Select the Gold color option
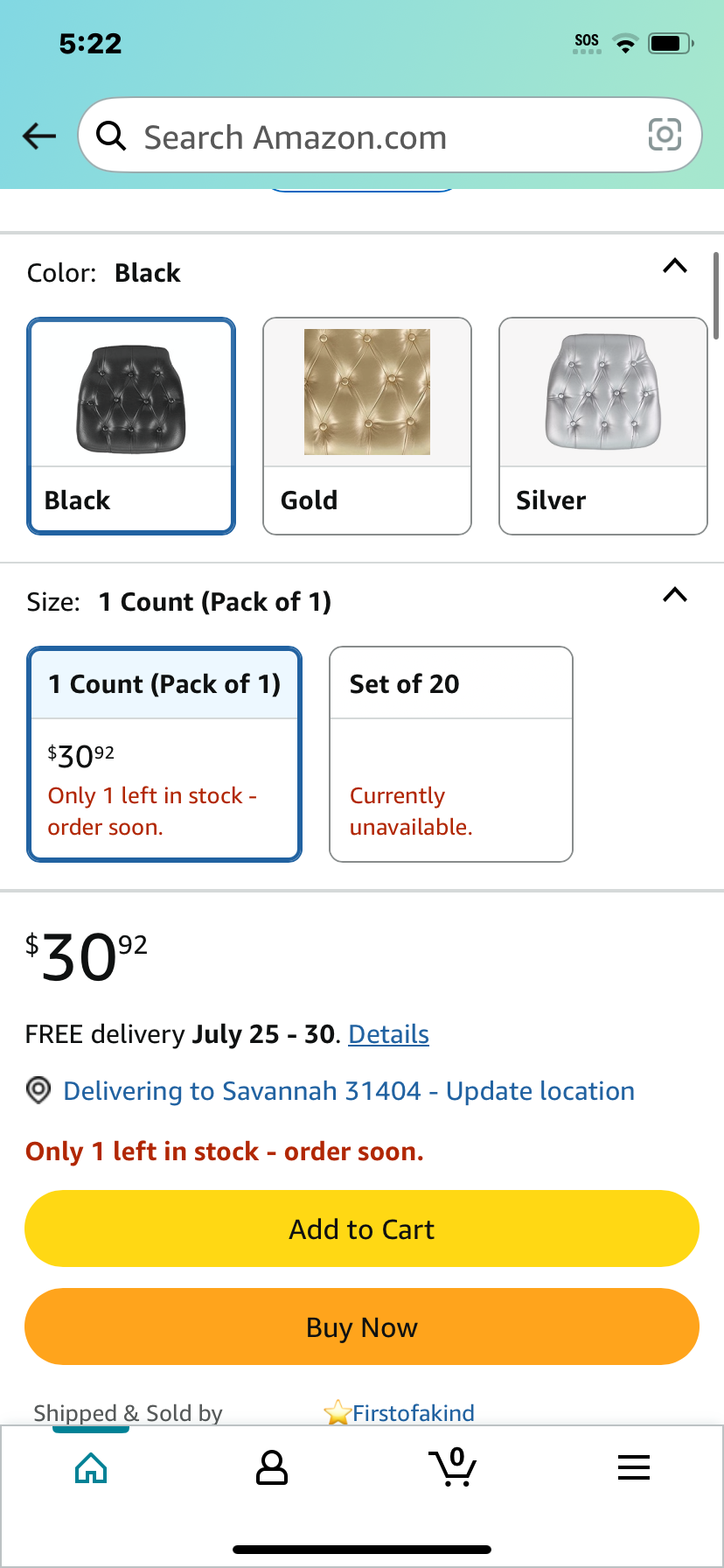Viewport: 724px width, 1568px height. [367, 426]
